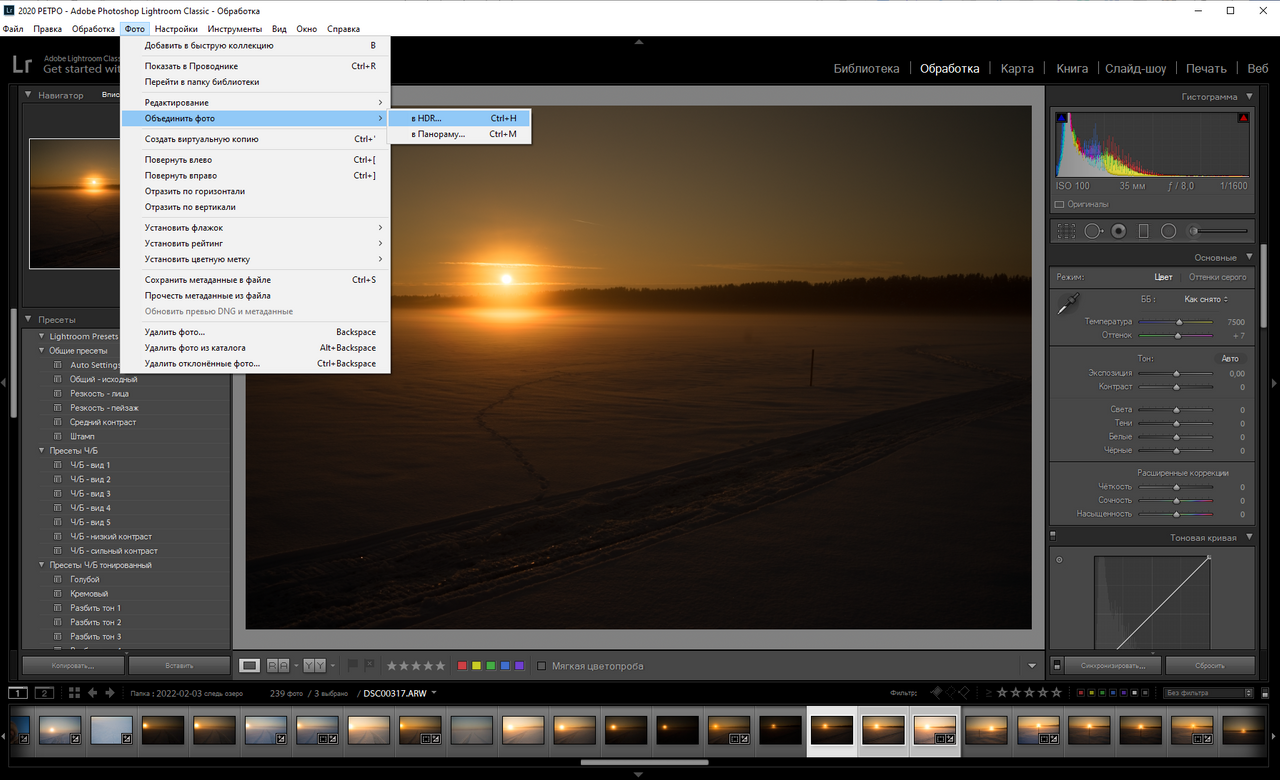Screen dimensions: 1280x780
Task: Apply the Резкость - пейзаж preset
Action: [104, 408]
